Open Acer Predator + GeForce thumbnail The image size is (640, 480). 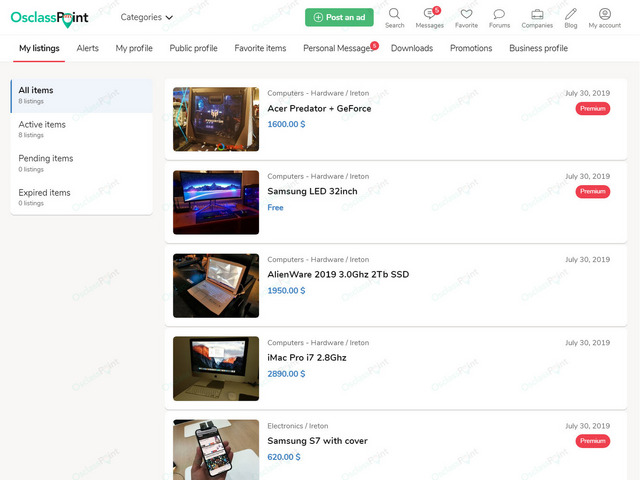point(216,119)
